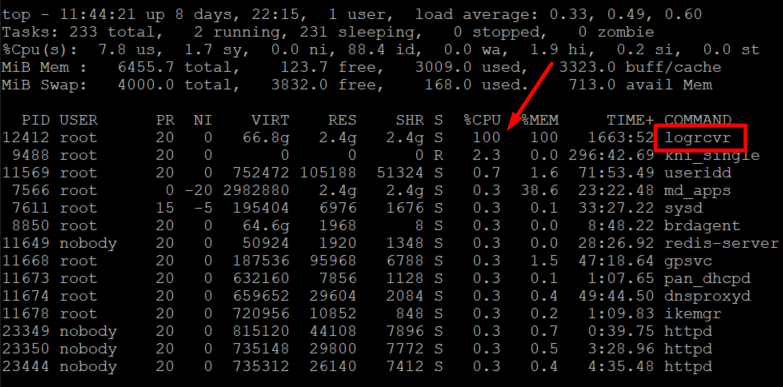783x387 pixels.
Task: Select the 123.7 free memory value
Action: point(304,67)
